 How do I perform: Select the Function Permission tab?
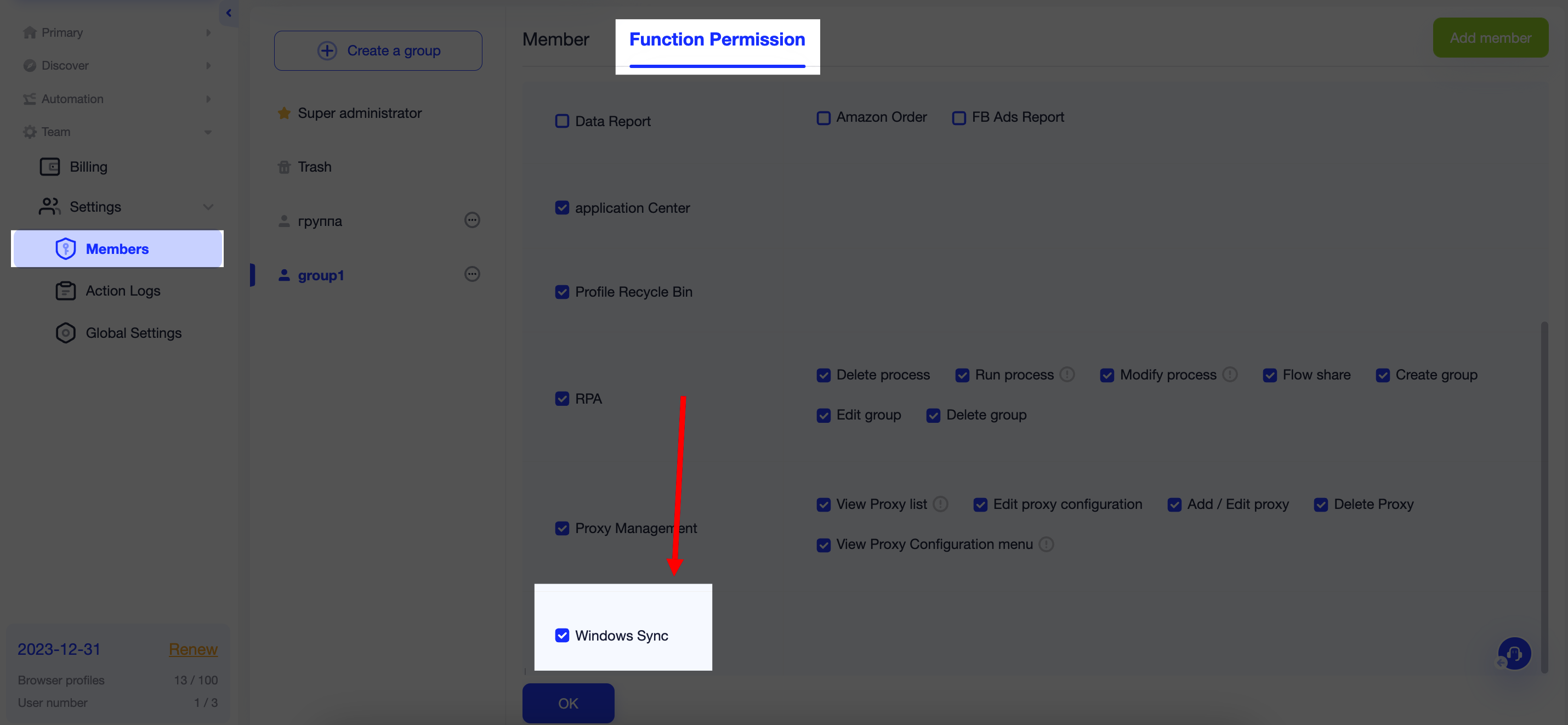(717, 39)
